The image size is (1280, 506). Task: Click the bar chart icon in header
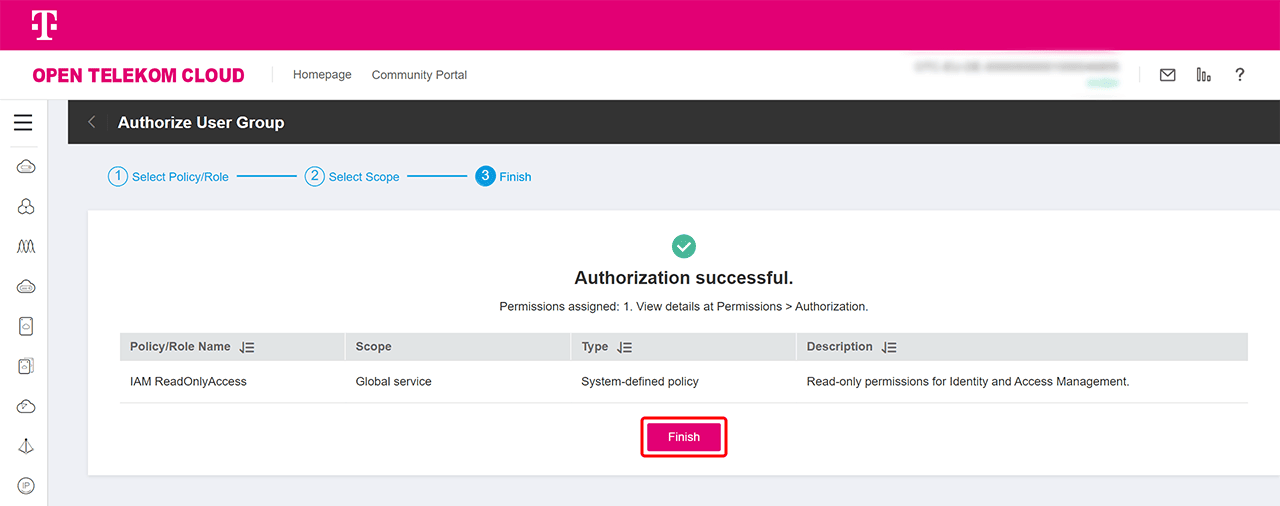click(x=1203, y=75)
